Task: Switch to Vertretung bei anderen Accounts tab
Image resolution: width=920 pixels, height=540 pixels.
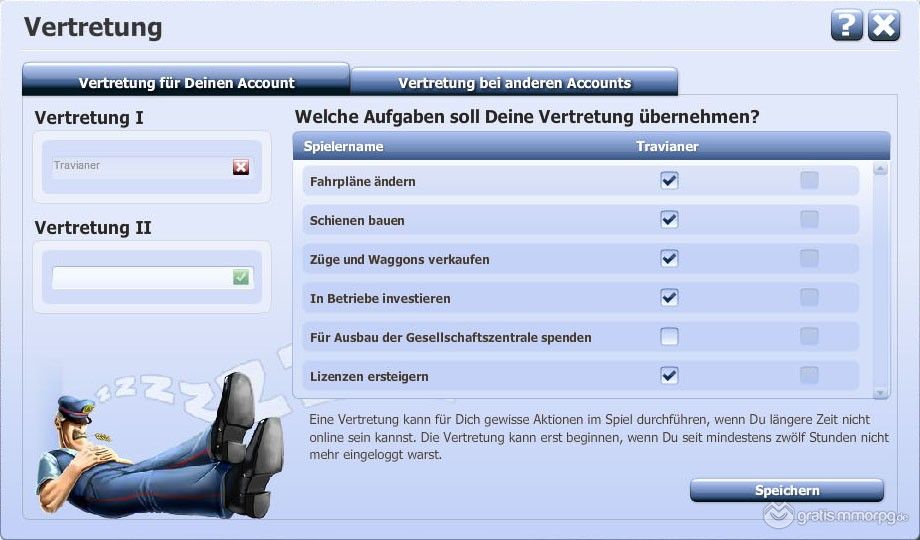Action: (x=514, y=82)
